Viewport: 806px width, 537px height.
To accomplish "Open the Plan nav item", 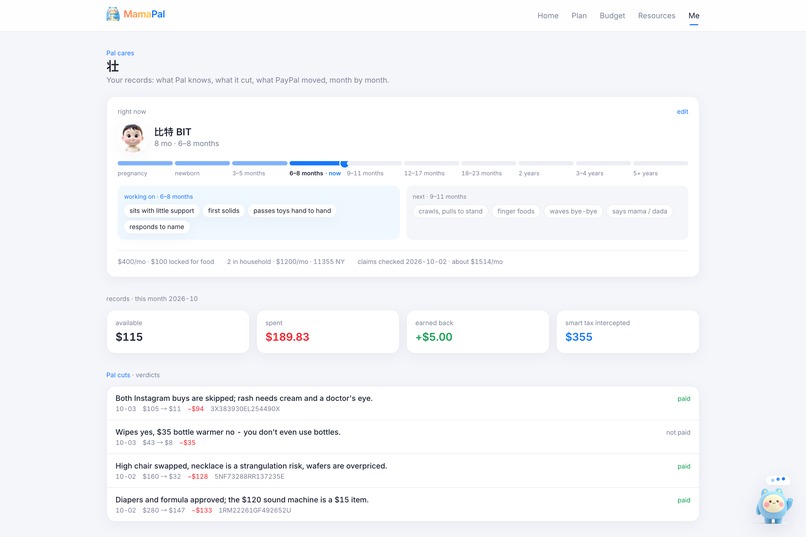I will [x=579, y=15].
